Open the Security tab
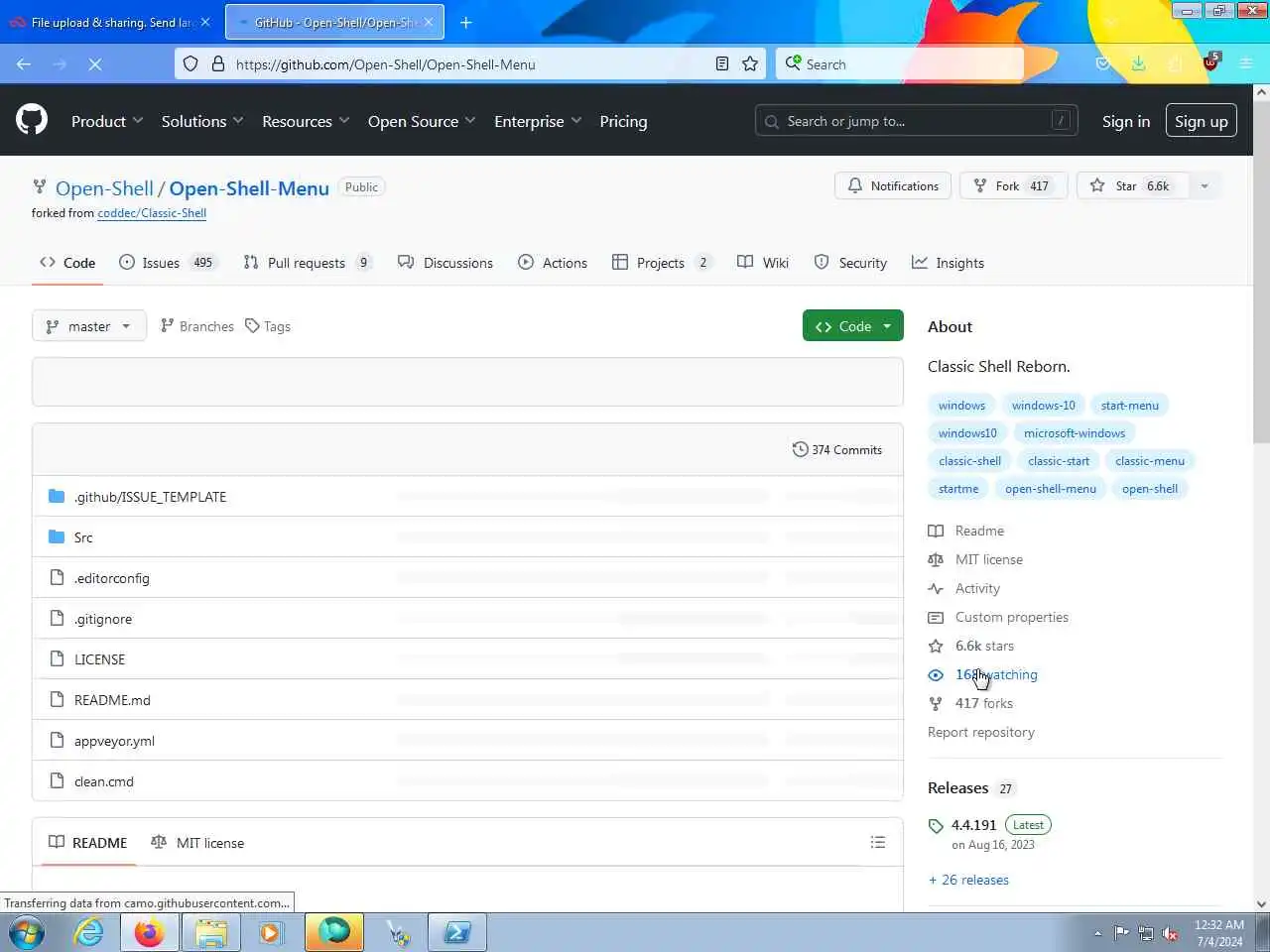Viewport: 1270px width, 952px height. [850, 263]
